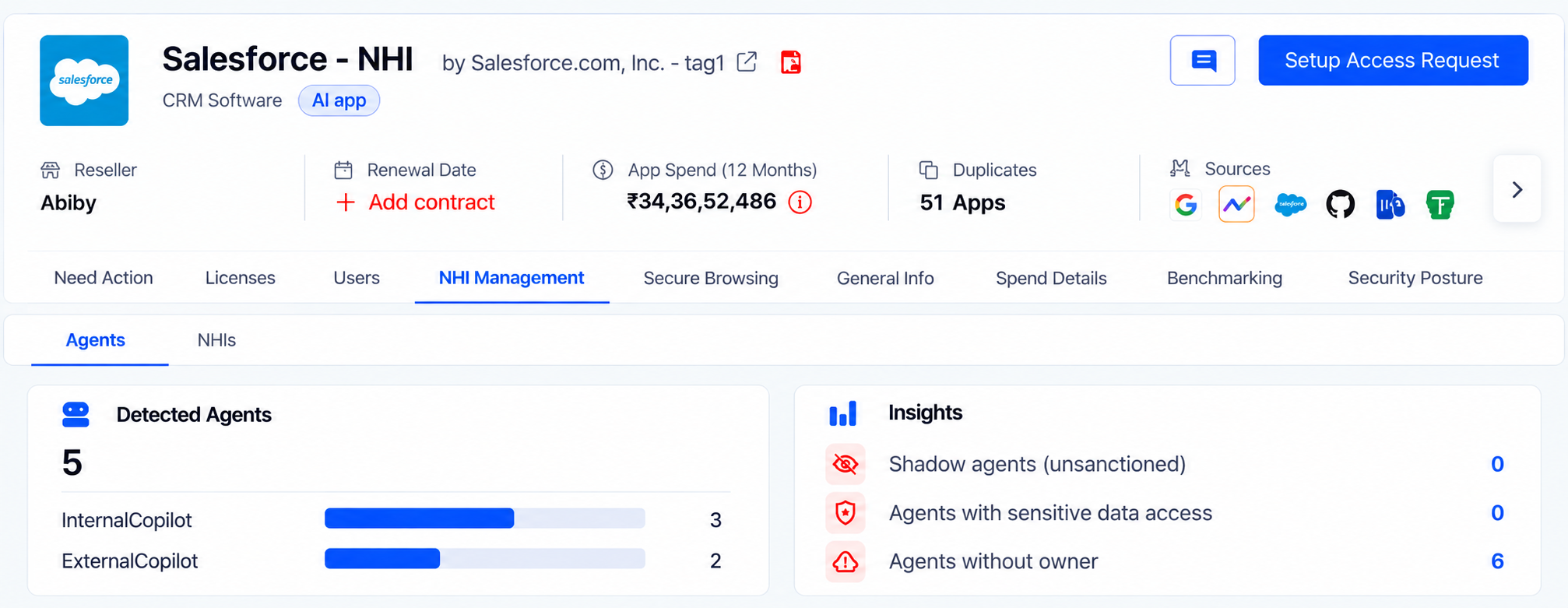The image size is (1568, 608).
Task: Select the Agents sub-tab
Action: point(96,340)
